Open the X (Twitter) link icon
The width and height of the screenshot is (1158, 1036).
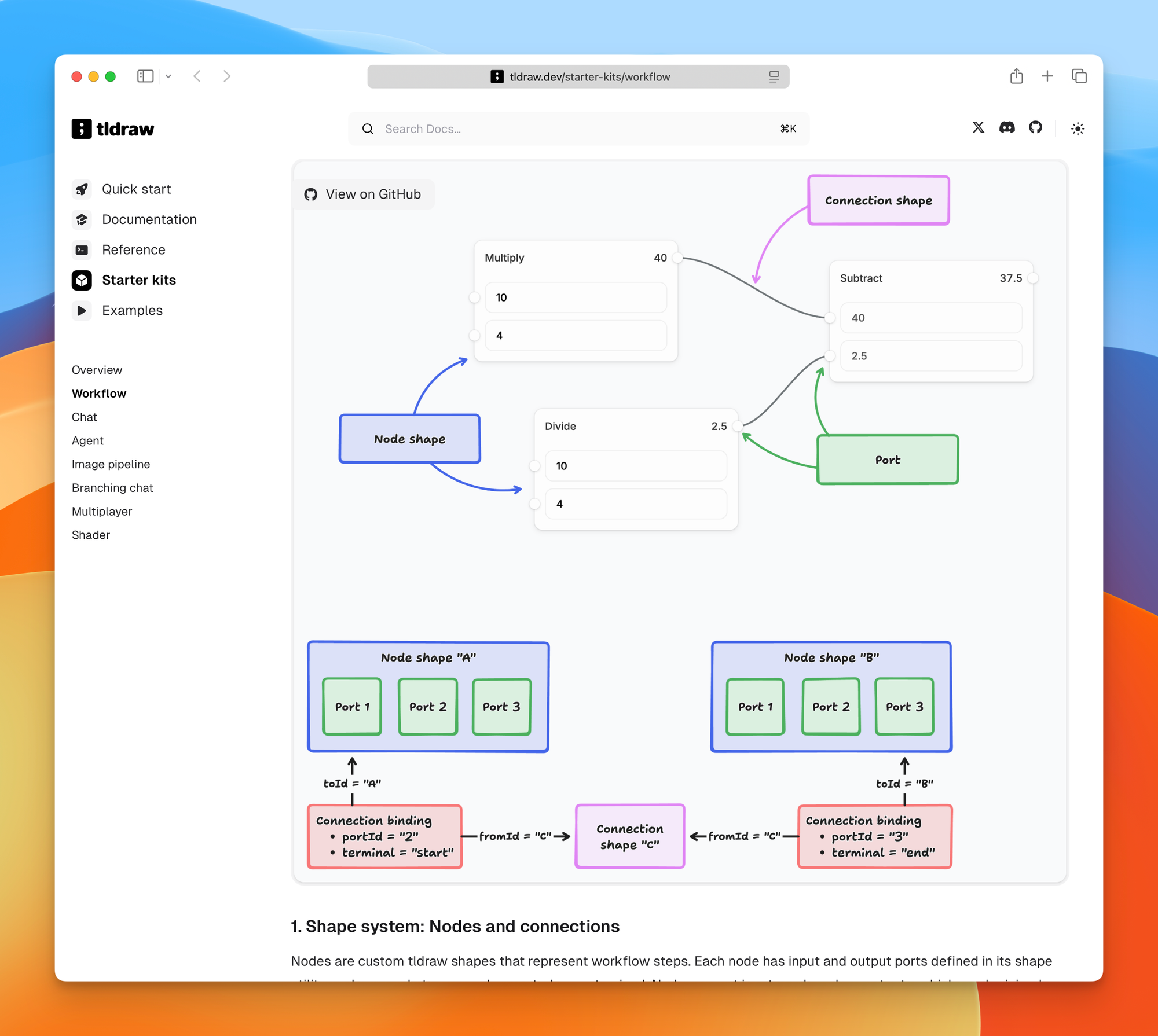(x=979, y=127)
